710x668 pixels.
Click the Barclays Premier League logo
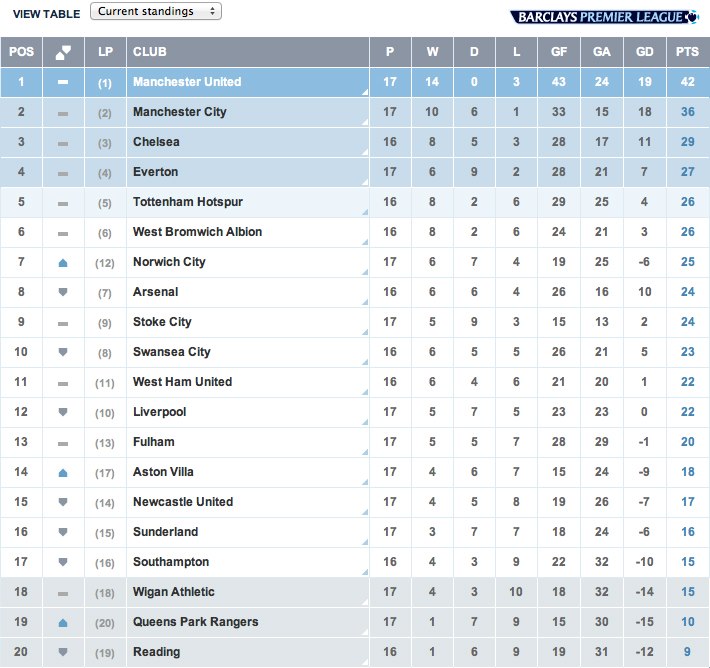(604, 17)
